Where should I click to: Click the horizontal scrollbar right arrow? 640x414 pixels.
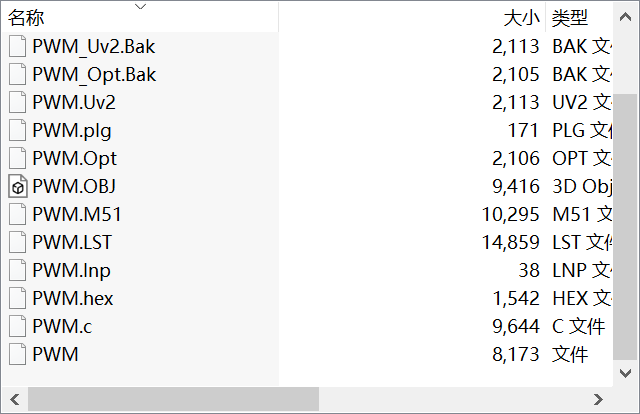(x=598, y=399)
